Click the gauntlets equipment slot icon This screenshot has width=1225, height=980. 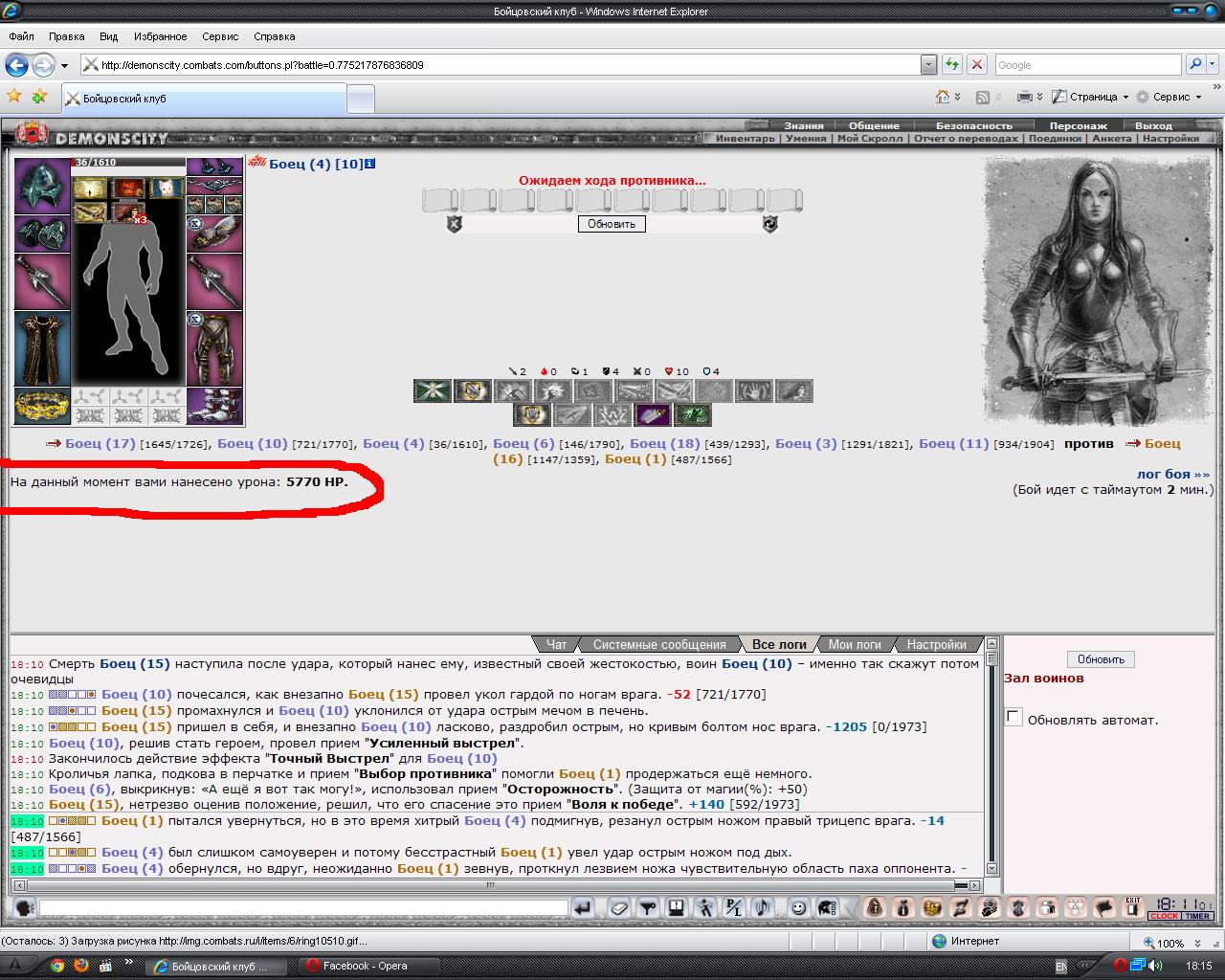[42, 234]
